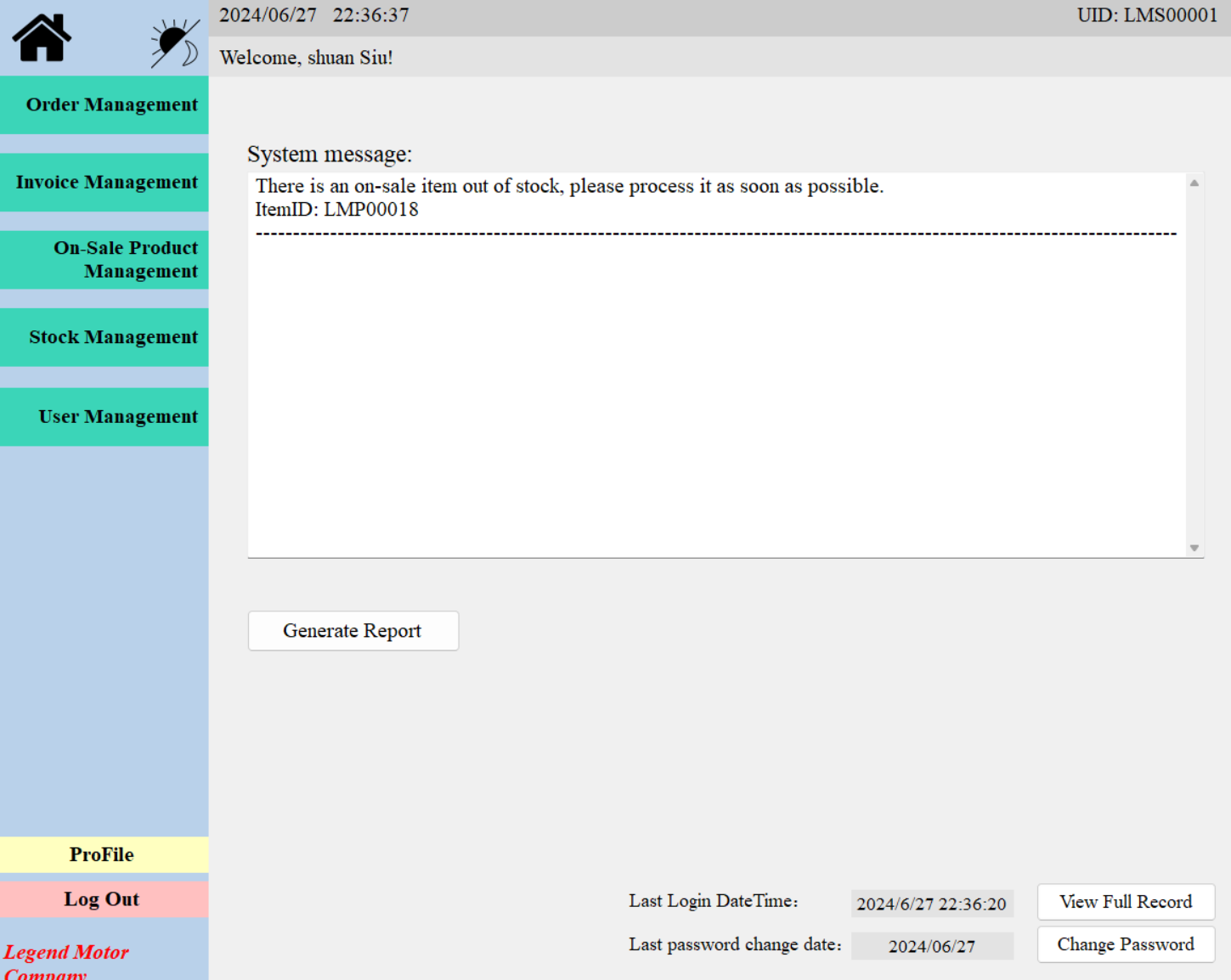Toggle the day/night theme icon
Viewport: 1231px width, 980px height.
(172, 40)
